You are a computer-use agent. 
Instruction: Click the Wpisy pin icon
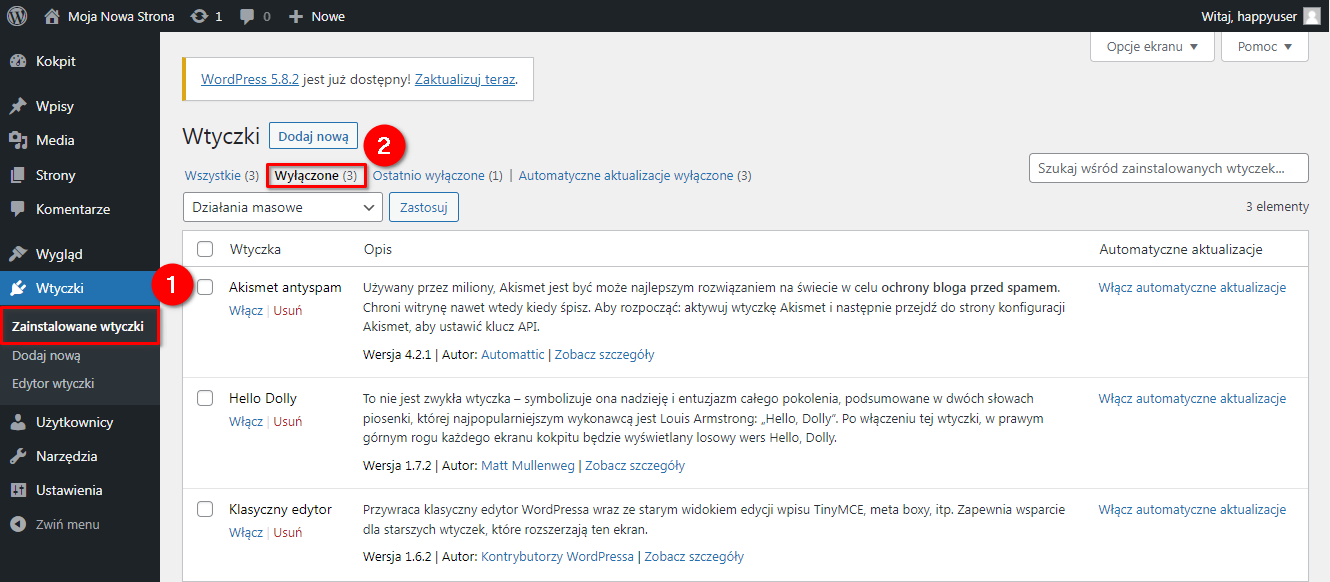[17, 106]
